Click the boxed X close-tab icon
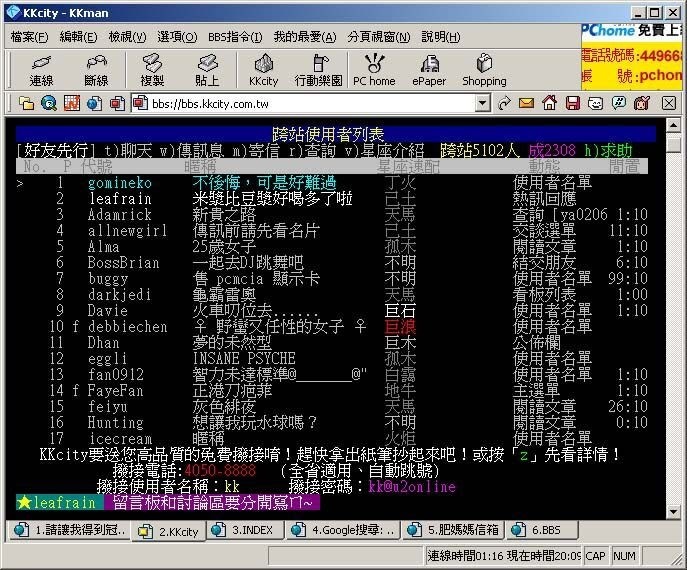The width and height of the screenshot is (687, 570). click(669, 103)
